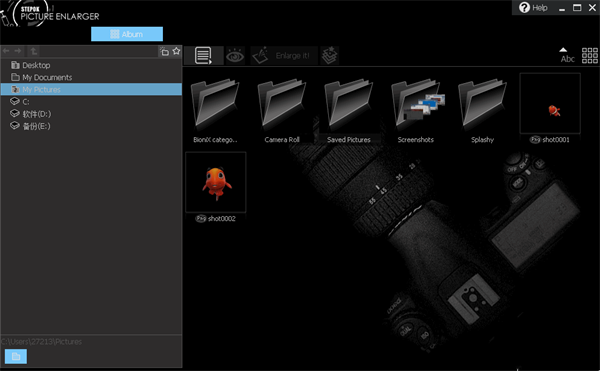Click the blue folder button at bottom-left
The width and height of the screenshot is (600, 371).
[16, 356]
